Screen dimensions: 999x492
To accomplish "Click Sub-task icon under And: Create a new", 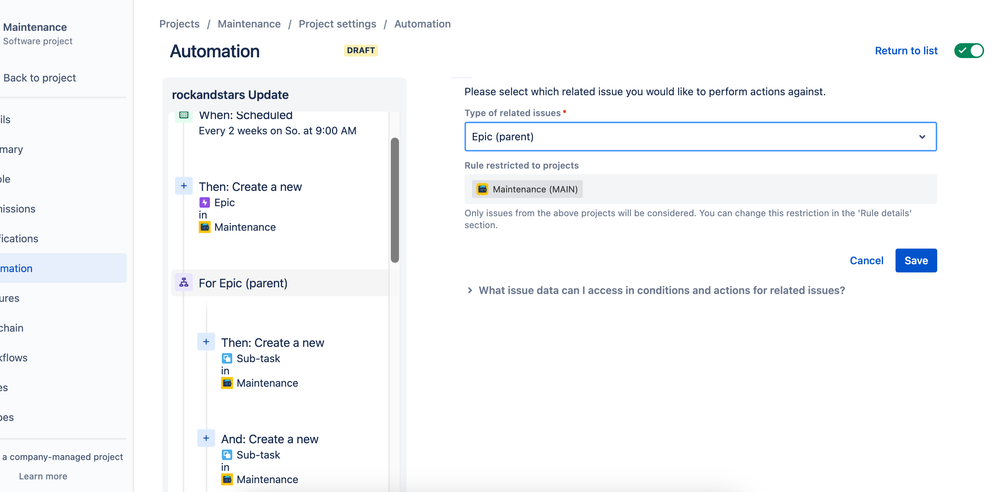I will (x=227, y=455).
